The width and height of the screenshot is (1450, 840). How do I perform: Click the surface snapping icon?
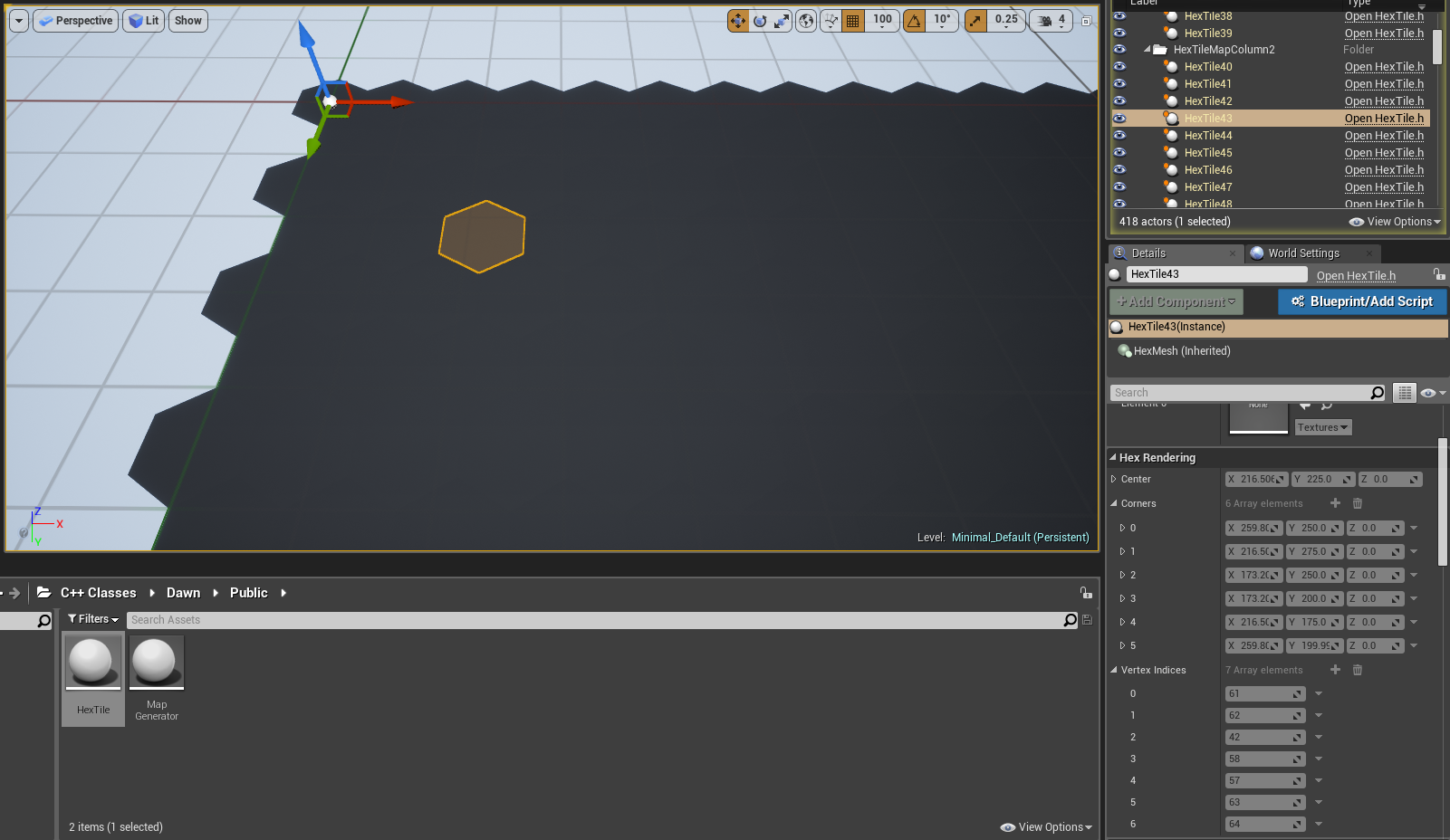pos(831,21)
